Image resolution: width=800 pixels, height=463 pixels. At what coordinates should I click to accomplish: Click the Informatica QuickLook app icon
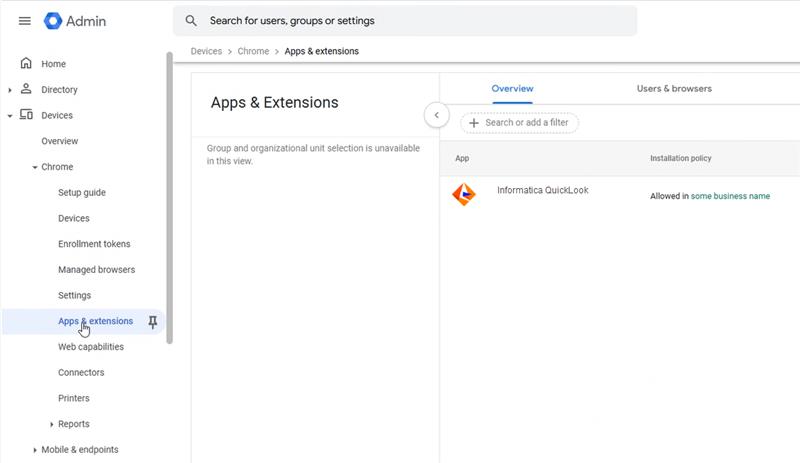coord(464,194)
